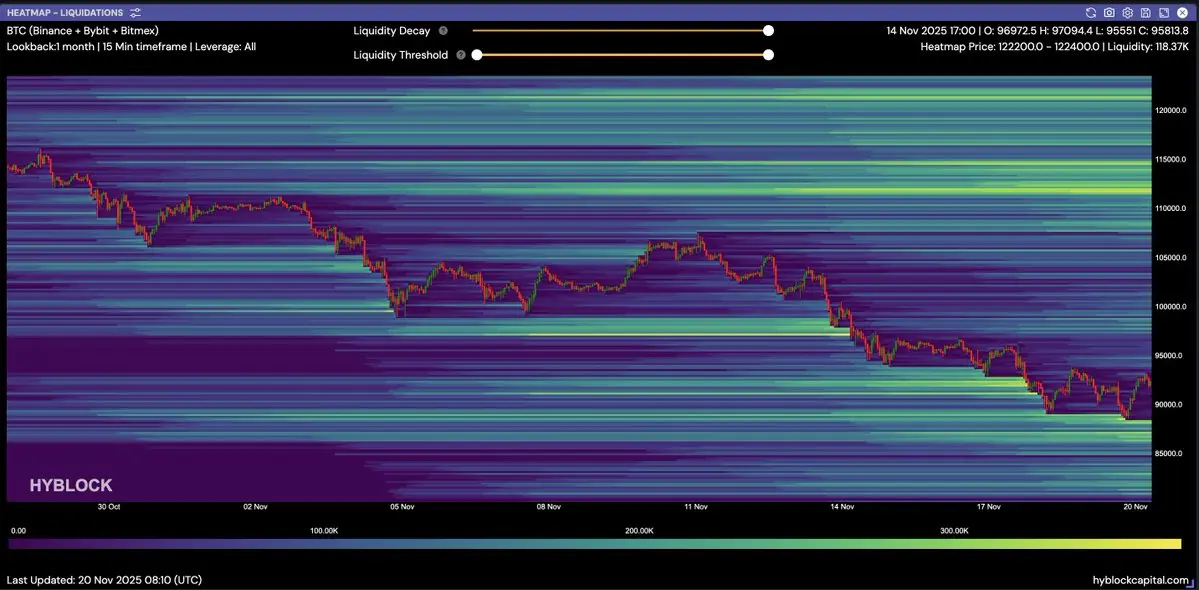Click Liquidity Threshold help info icon
The image size is (1199, 590).
tap(461, 55)
